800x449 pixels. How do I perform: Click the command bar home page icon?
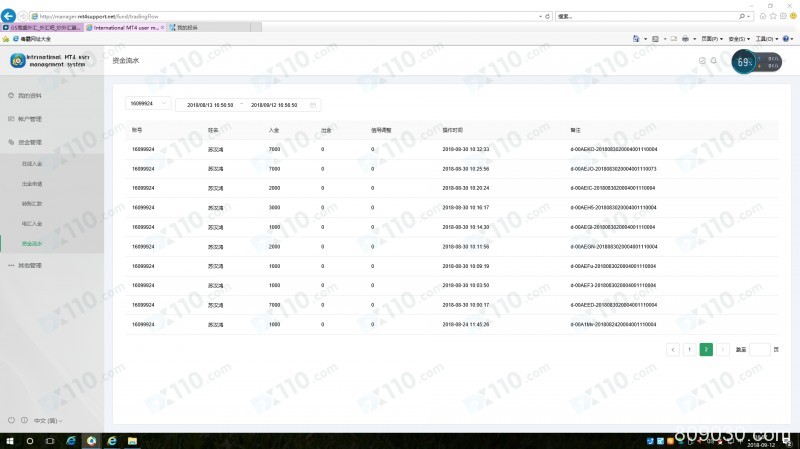pyautogui.click(x=636, y=39)
